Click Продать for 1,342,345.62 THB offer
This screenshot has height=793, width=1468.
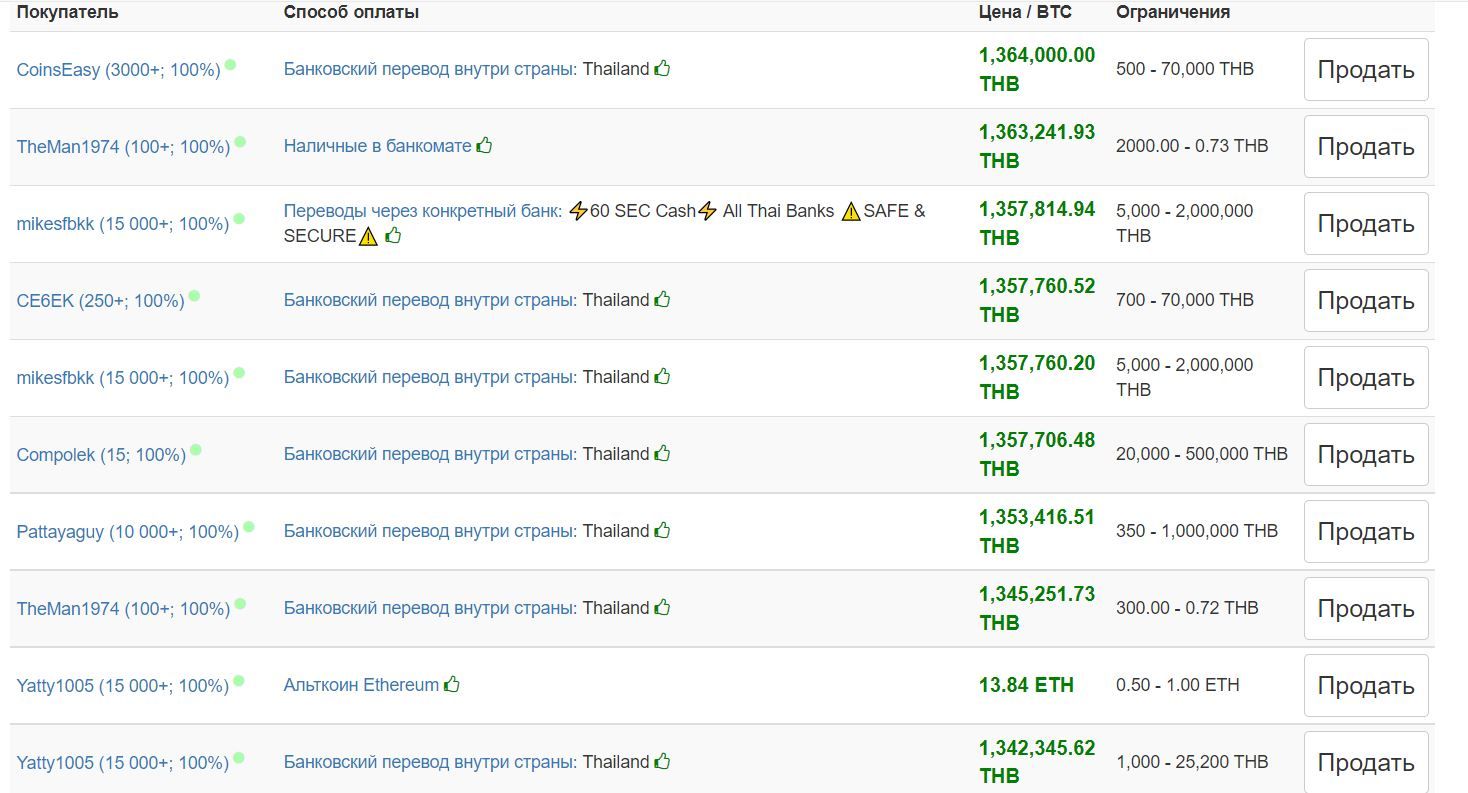pos(1366,762)
